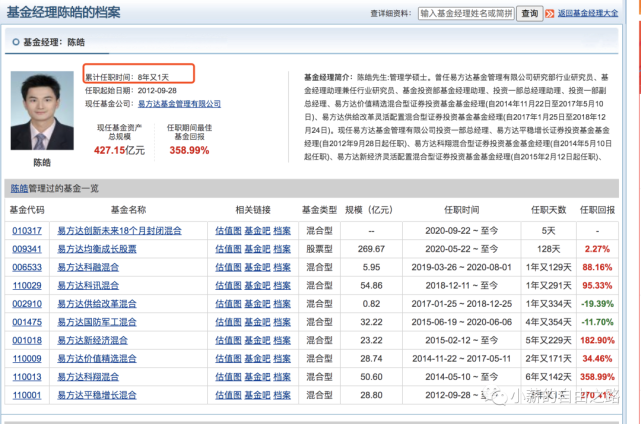
Task: Open fund code 001018
Action: (x=27, y=340)
